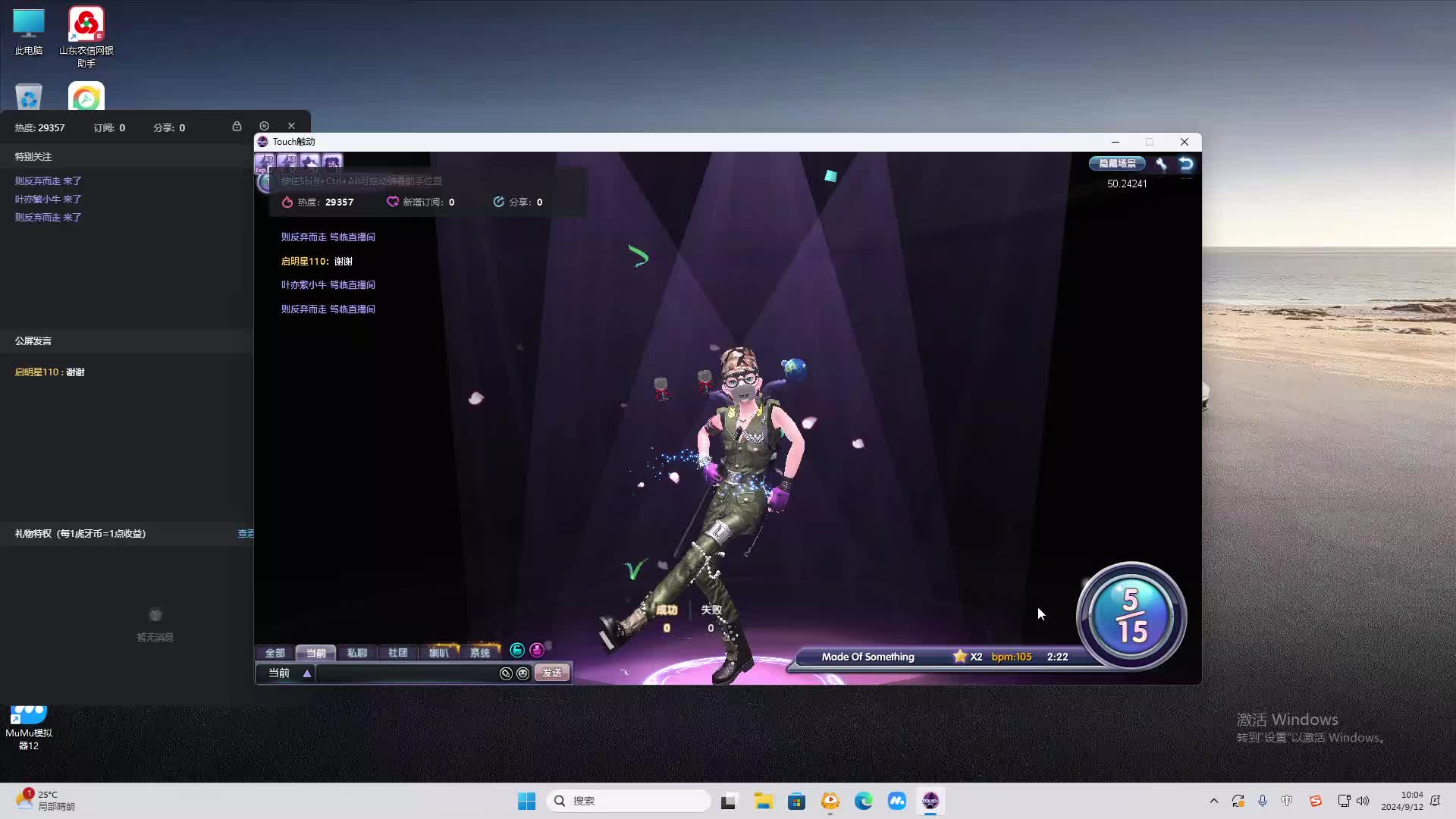Click the wrench settings icon in game
The height and width of the screenshot is (819, 1456).
(1161, 163)
